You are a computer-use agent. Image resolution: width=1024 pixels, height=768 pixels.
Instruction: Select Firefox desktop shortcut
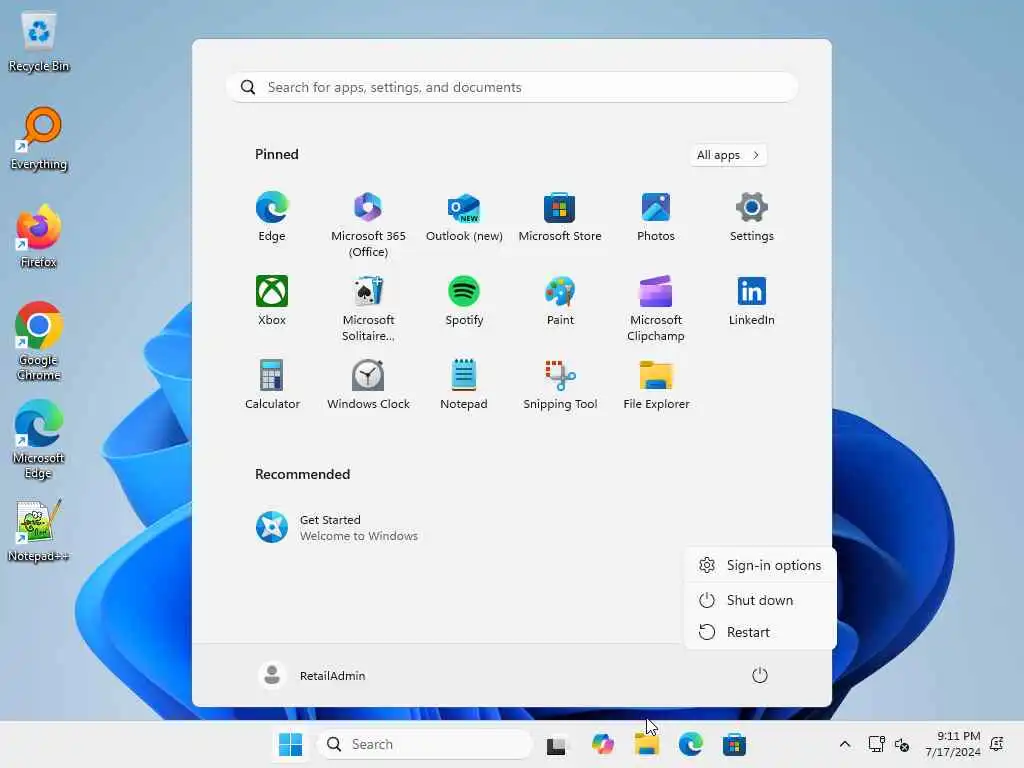(x=39, y=236)
